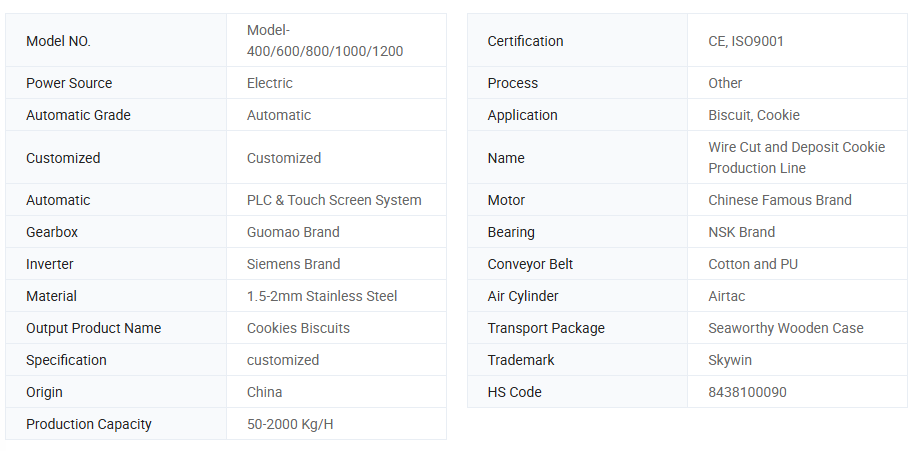
Task: Select the Siemens Brand inverter value
Action: 293,264
